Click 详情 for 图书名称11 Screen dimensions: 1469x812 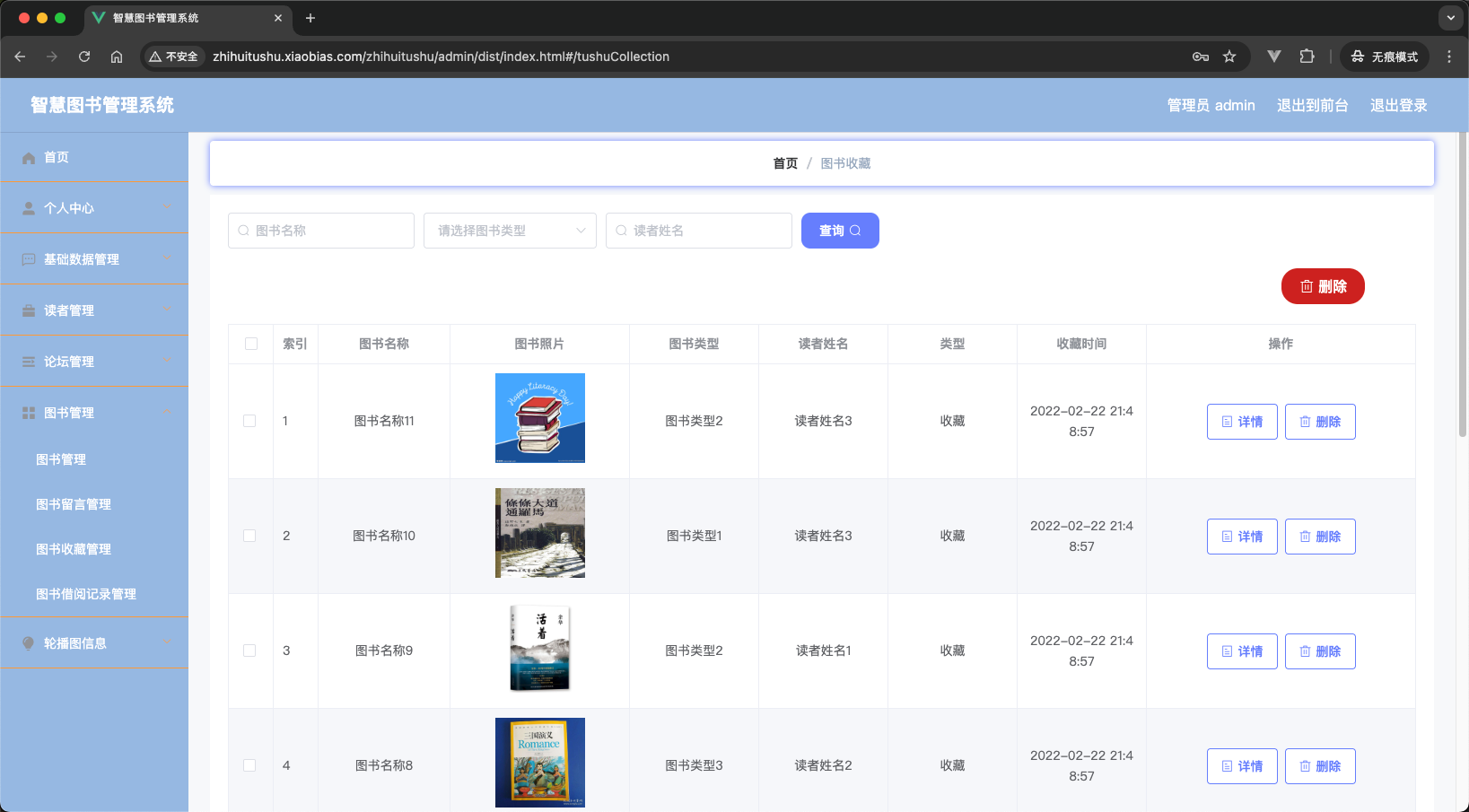[1242, 422]
